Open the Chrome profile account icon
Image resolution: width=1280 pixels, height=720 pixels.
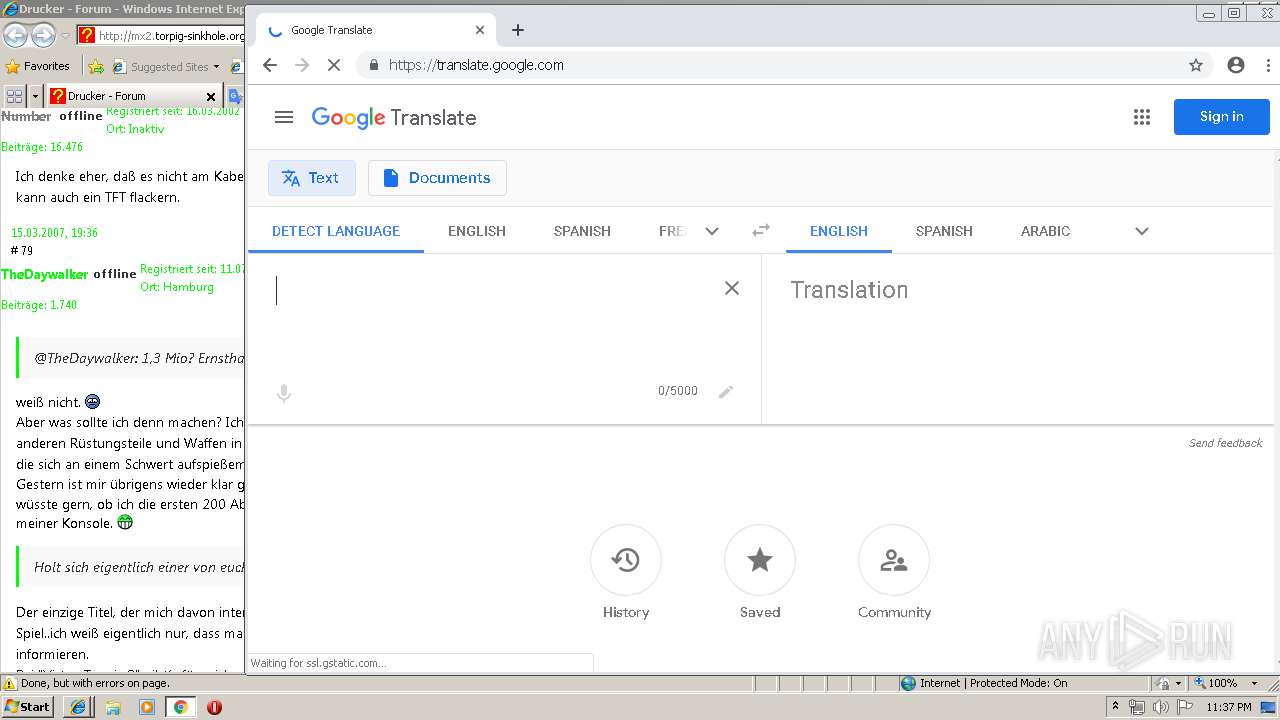(1236, 65)
